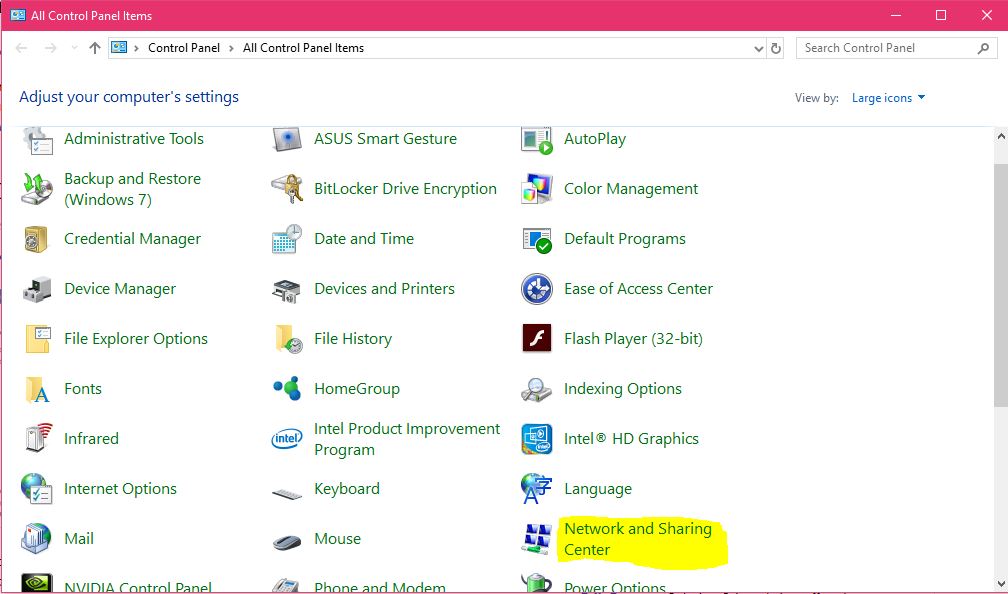Refresh the Control Panel view

click(x=776, y=48)
